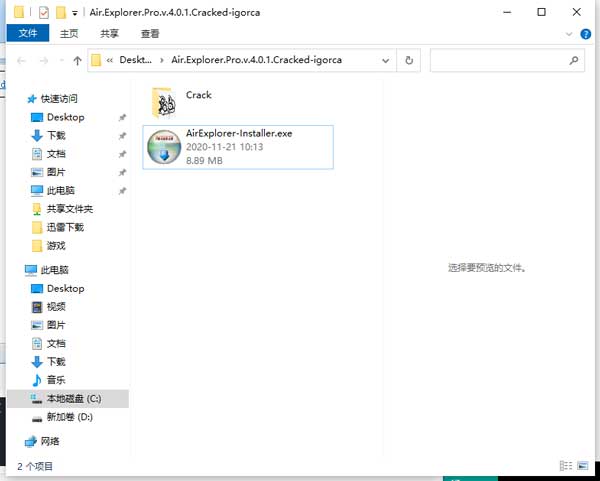Image resolution: width=600 pixels, height=481 pixels.
Task: Click New Folder icon in title bar toolbar
Action: coord(60,13)
